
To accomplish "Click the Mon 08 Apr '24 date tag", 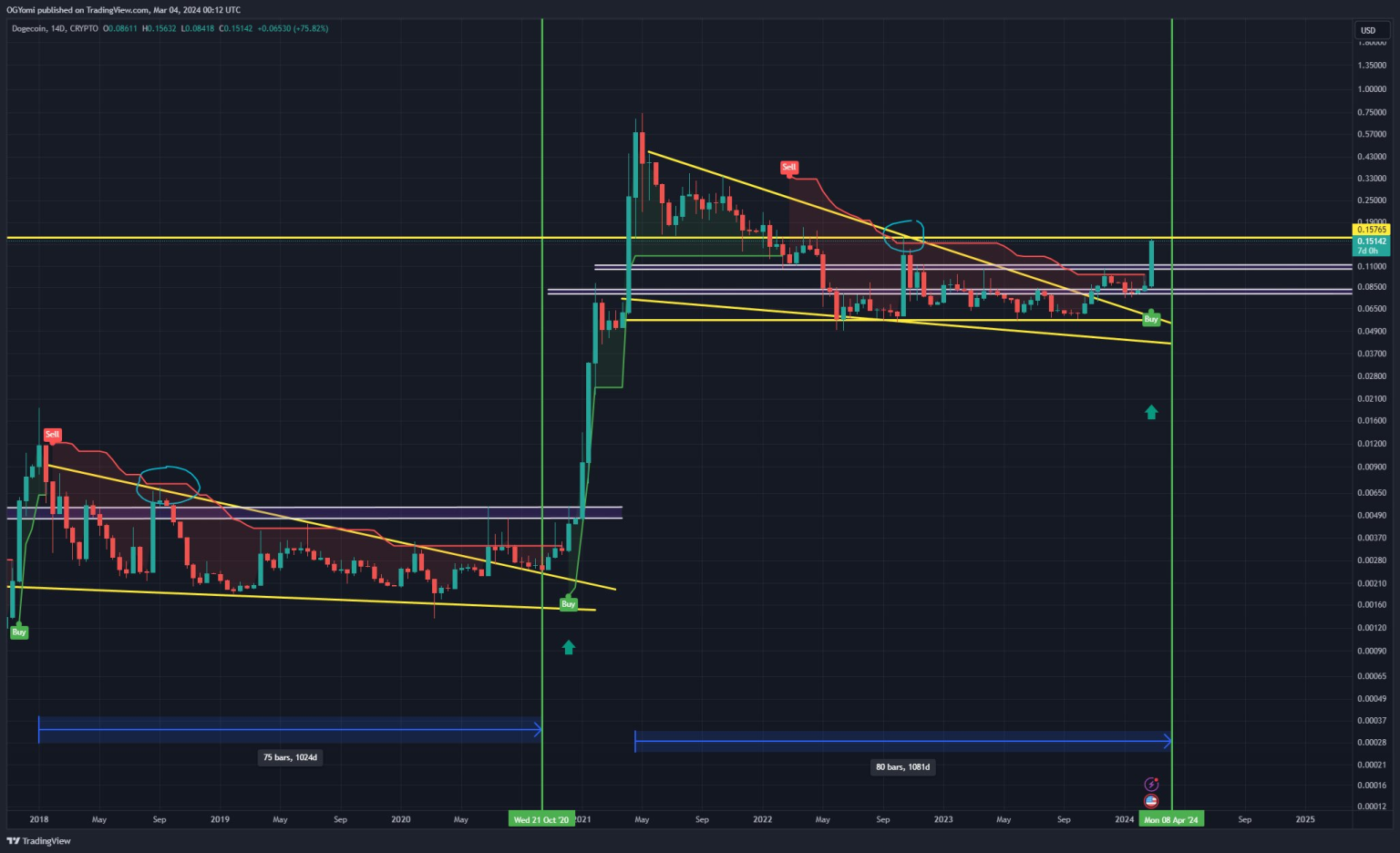I will click(1170, 818).
